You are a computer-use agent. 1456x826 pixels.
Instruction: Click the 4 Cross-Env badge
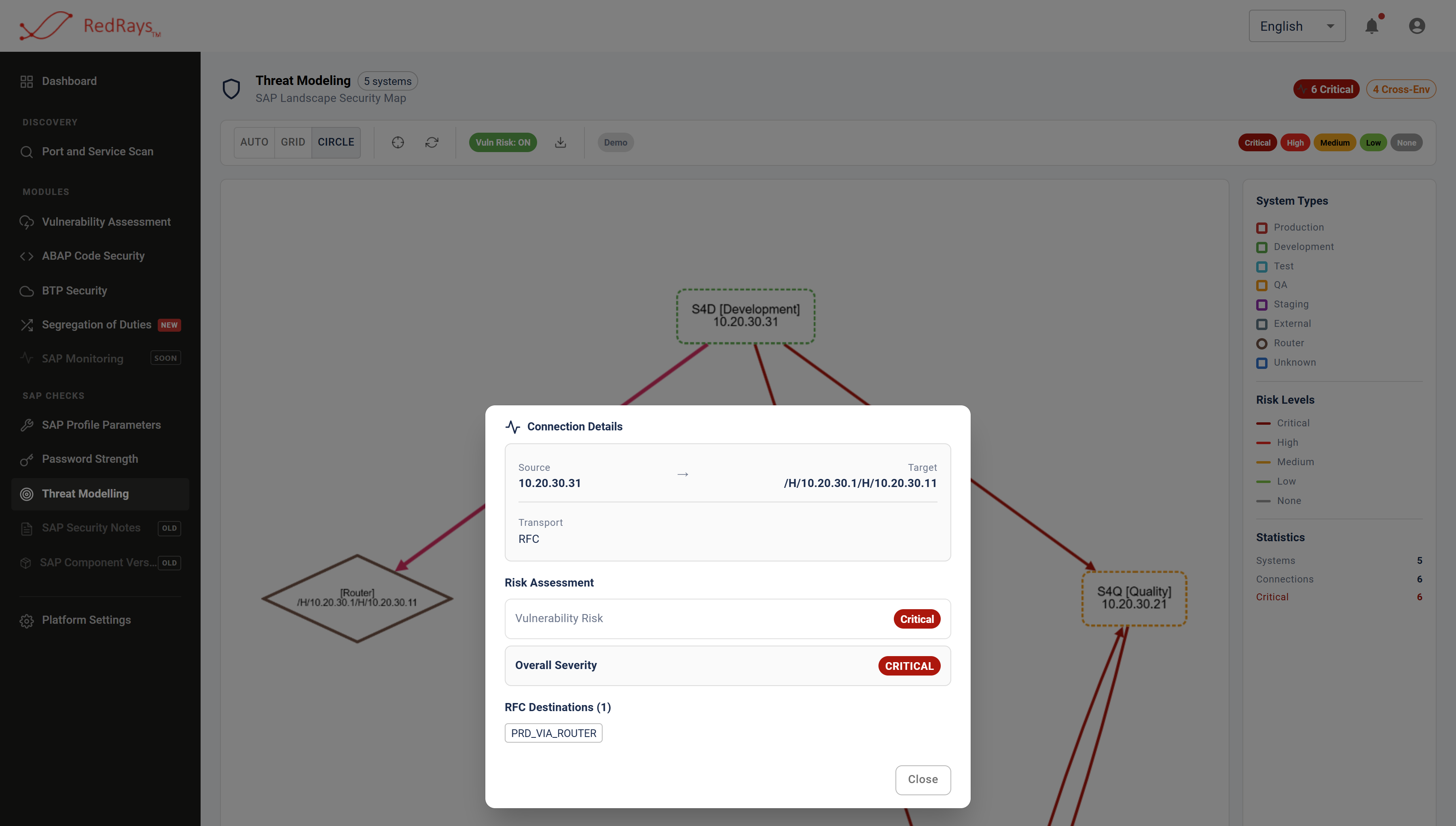click(x=1401, y=89)
